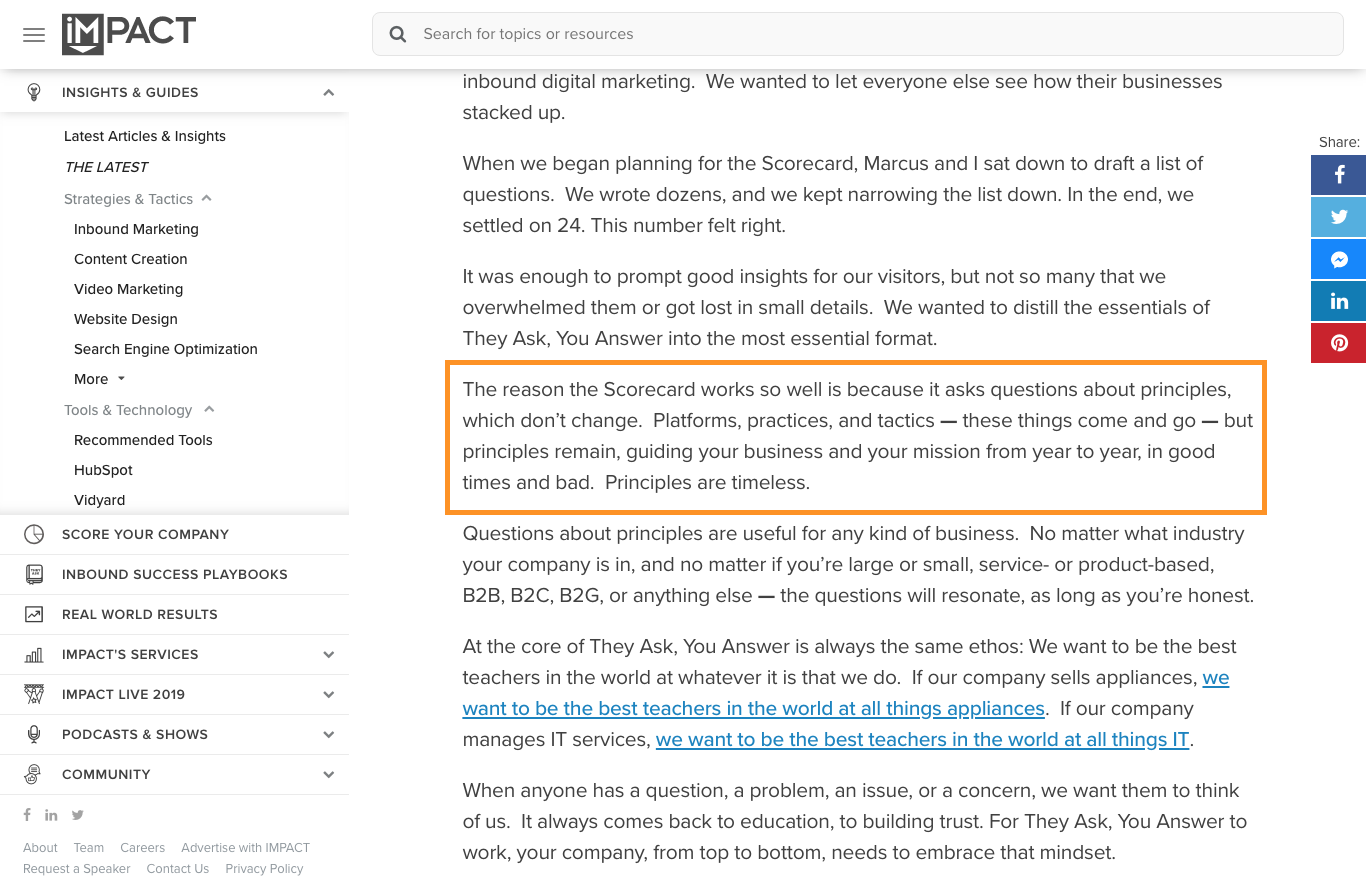Image resolution: width=1366 pixels, height=881 pixels.
Task: Go to Inbound Marketing
Action: pos(136,229)
